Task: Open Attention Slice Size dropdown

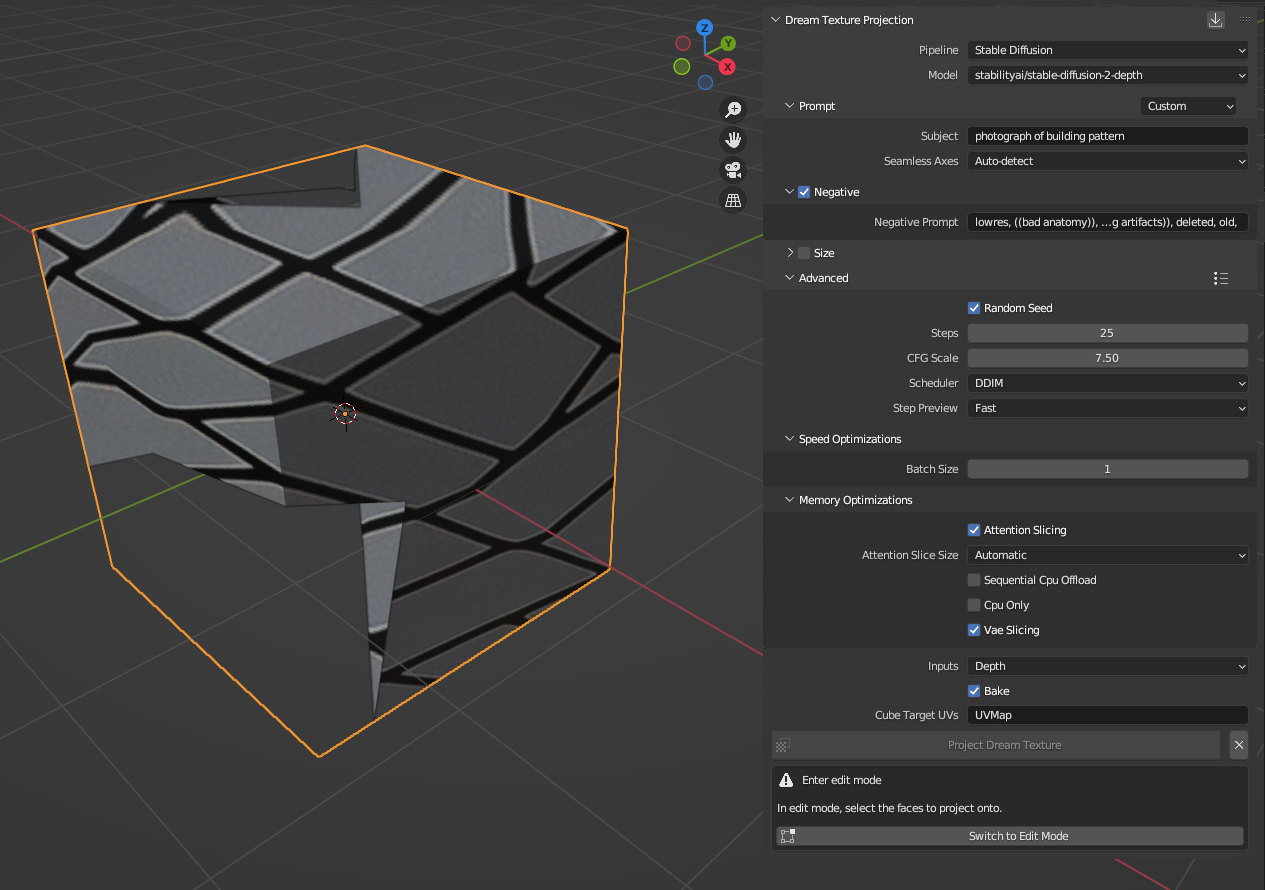Action: [x=1108, y=555]
